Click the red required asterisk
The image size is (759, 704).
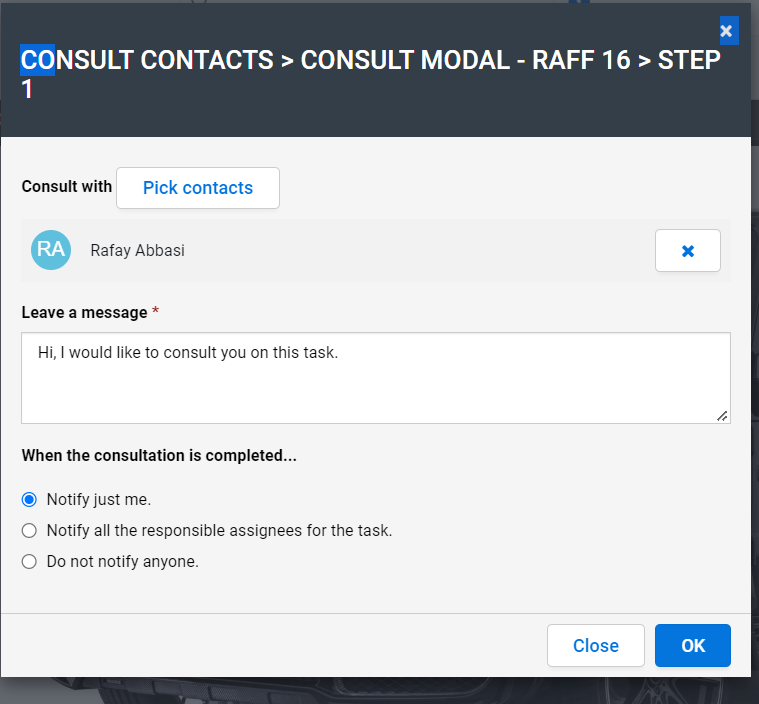click(155, 311)
